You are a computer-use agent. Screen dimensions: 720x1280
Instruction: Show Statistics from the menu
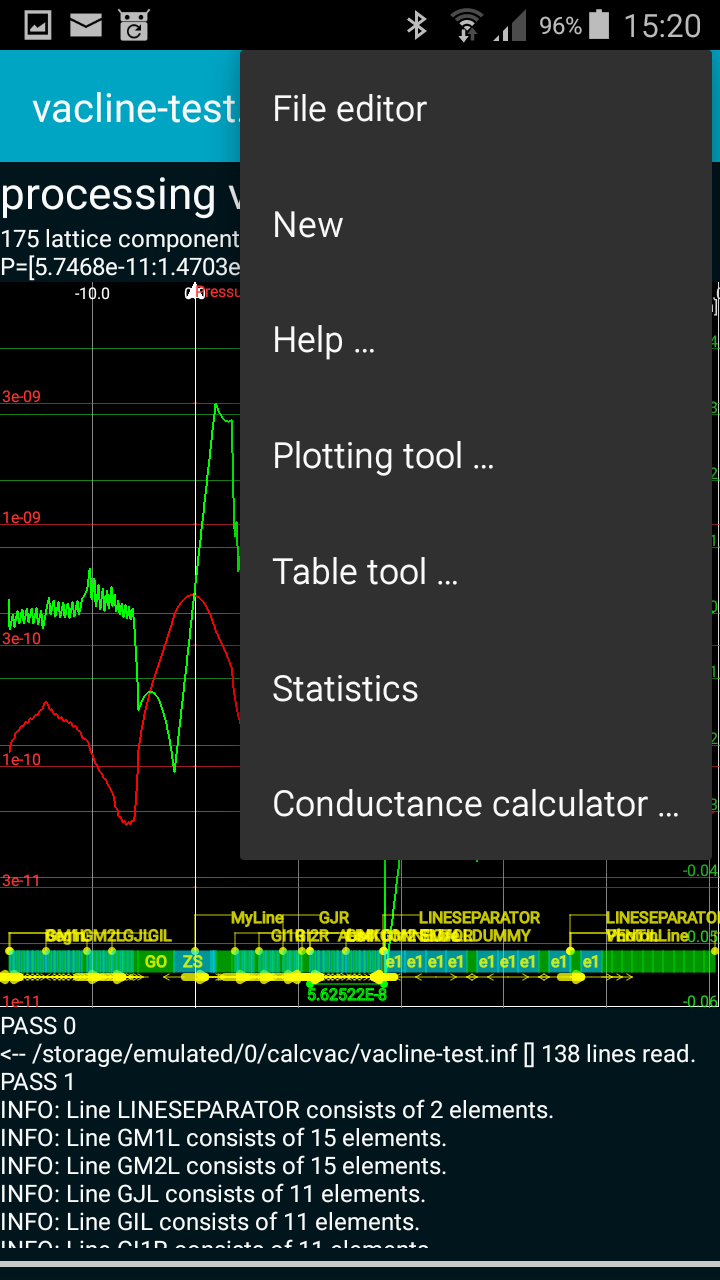345,689
